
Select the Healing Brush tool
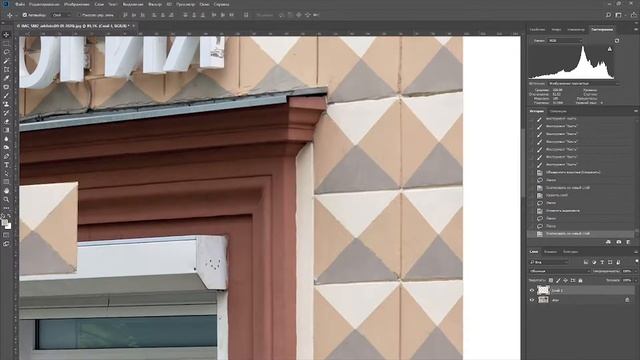[6, 87]
